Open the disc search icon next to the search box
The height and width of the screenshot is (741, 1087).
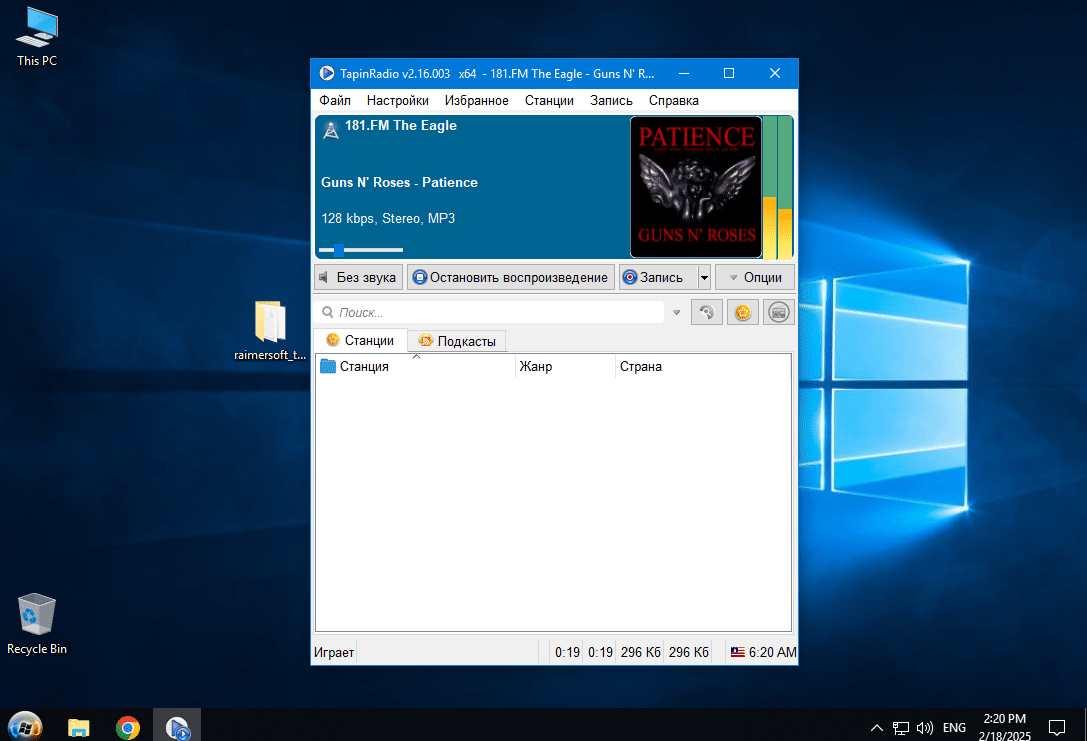coord(706,313)
